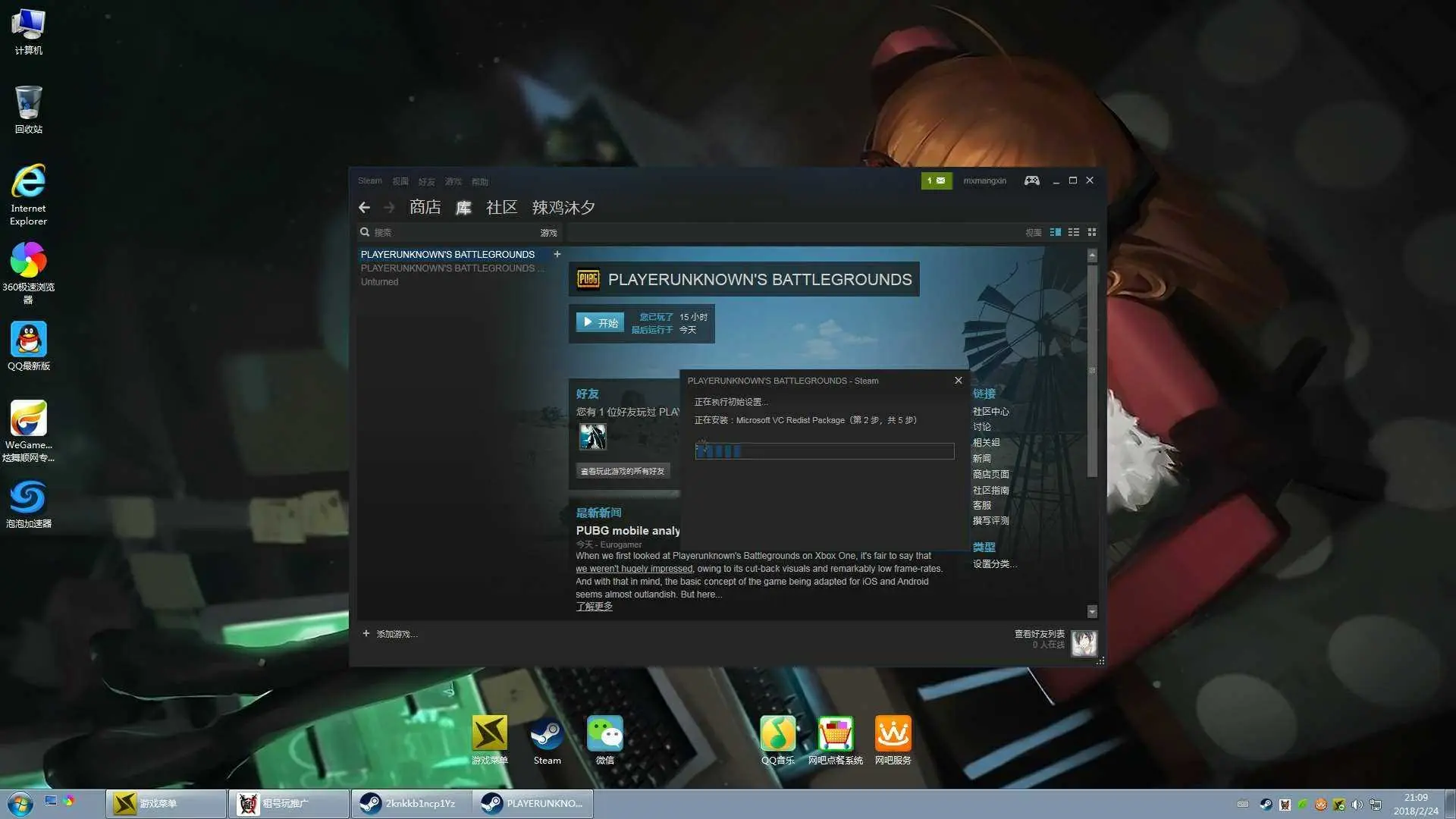The image size is (1456, 819).
Task: Switch to the 库 (Library) tab
Action: [463, 207]
